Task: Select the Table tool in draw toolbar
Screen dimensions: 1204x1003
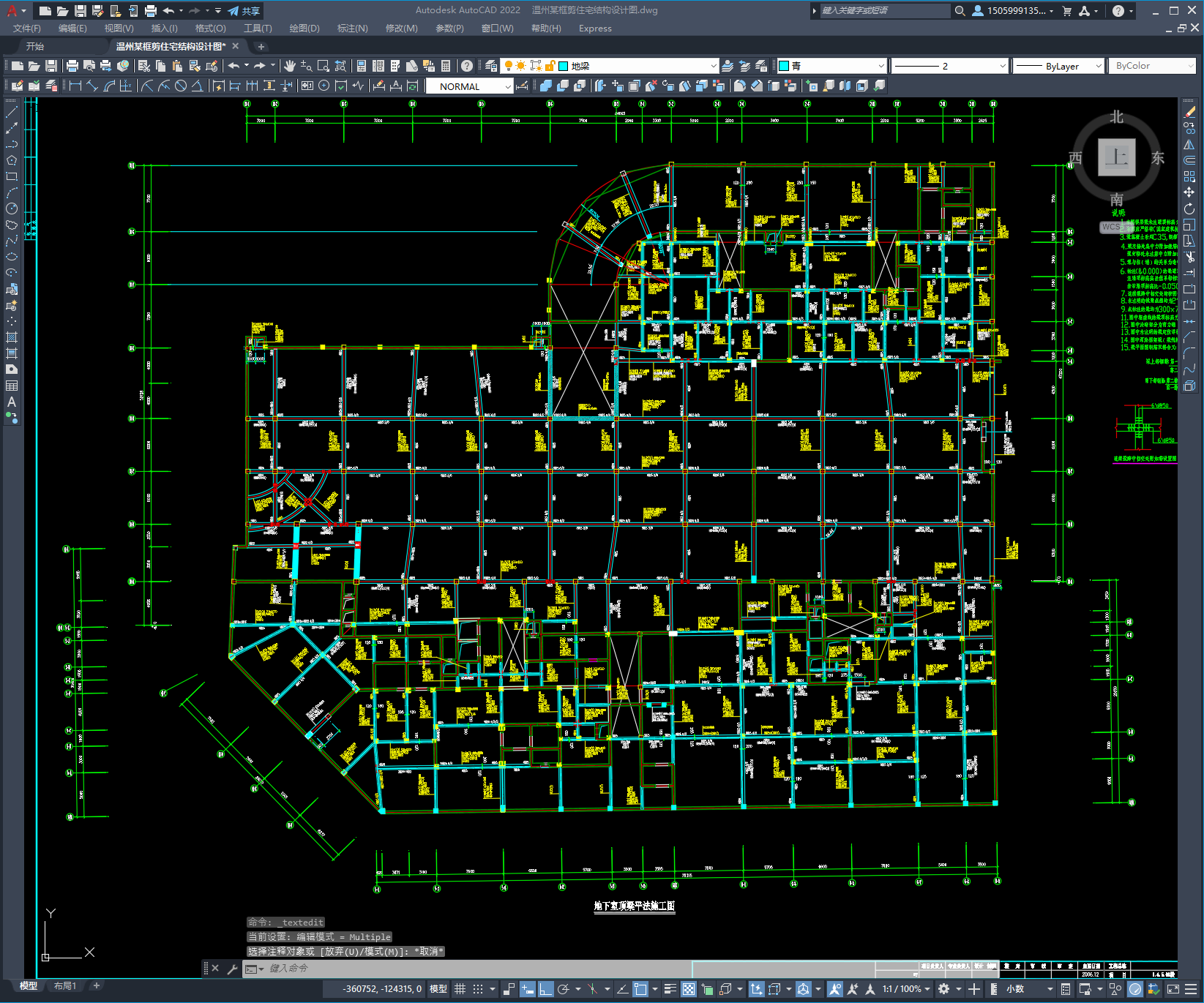Action: point(12,386)
